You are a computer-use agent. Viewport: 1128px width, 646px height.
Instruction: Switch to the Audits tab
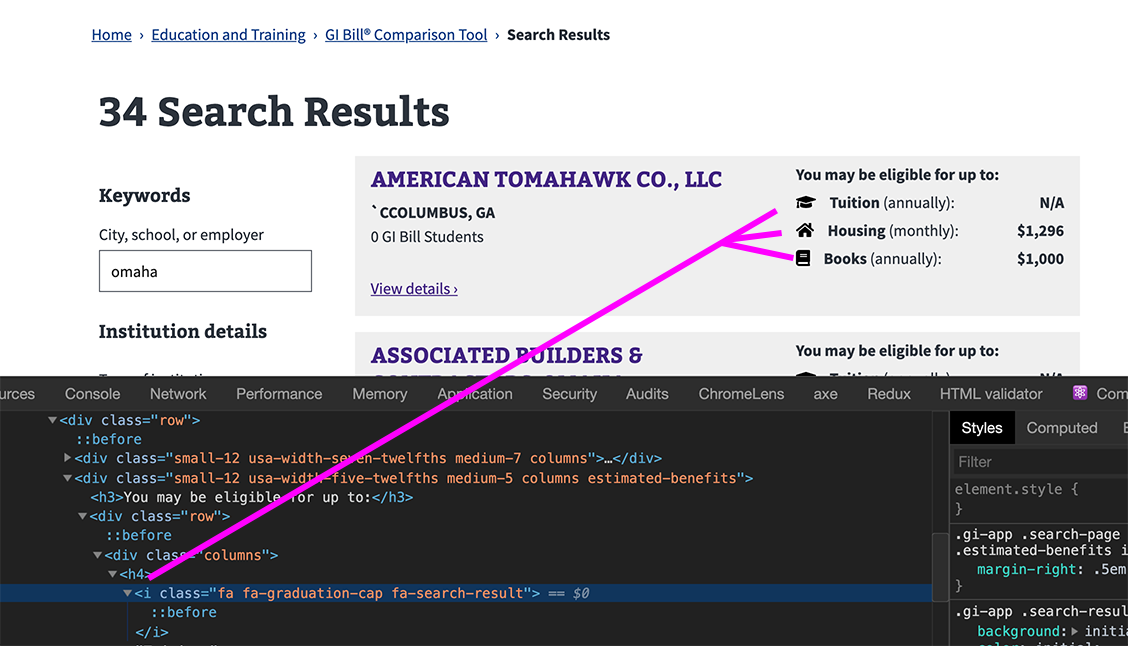(x=647, y=393)
